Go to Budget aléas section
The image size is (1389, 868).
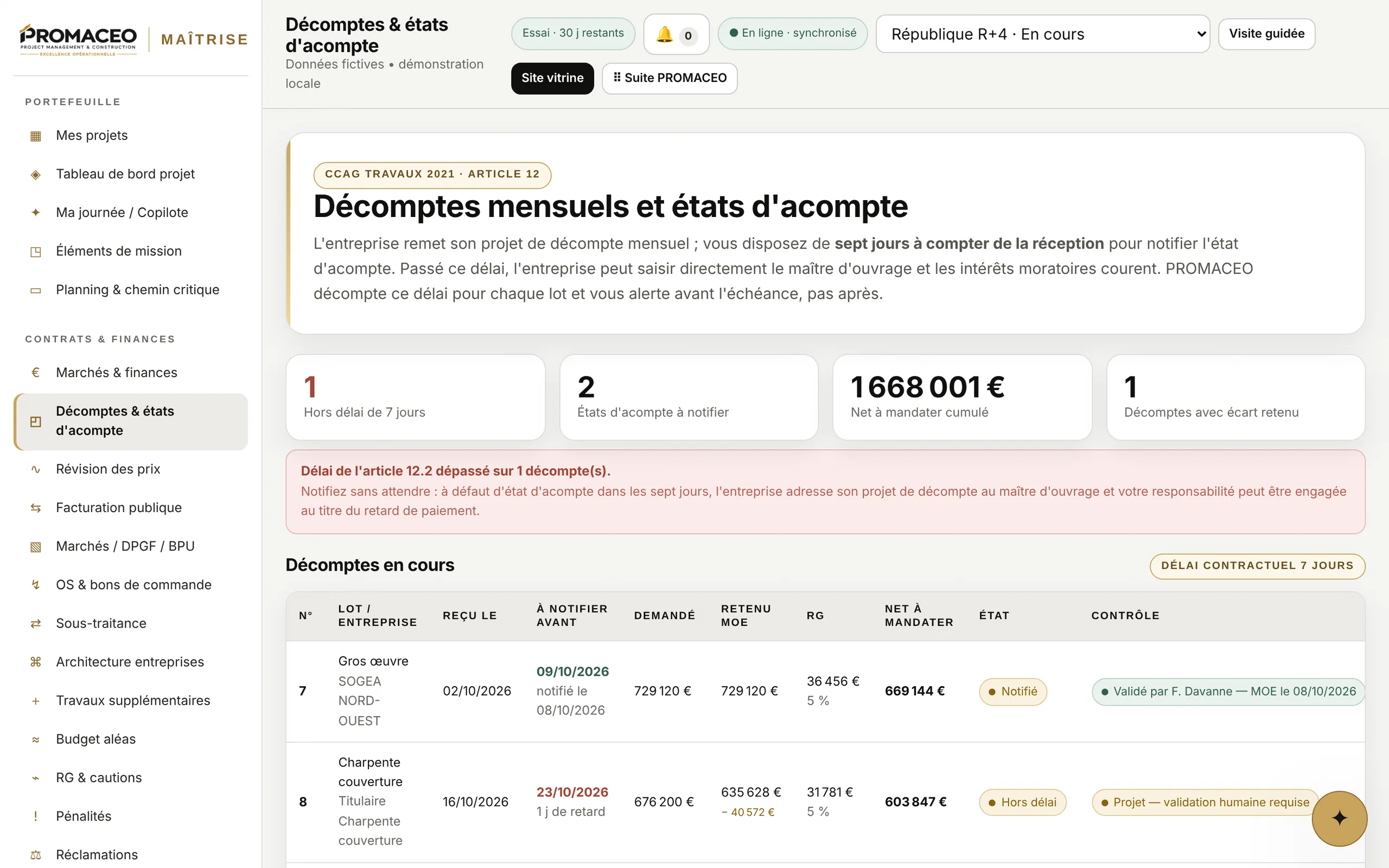tap(131, 739)
